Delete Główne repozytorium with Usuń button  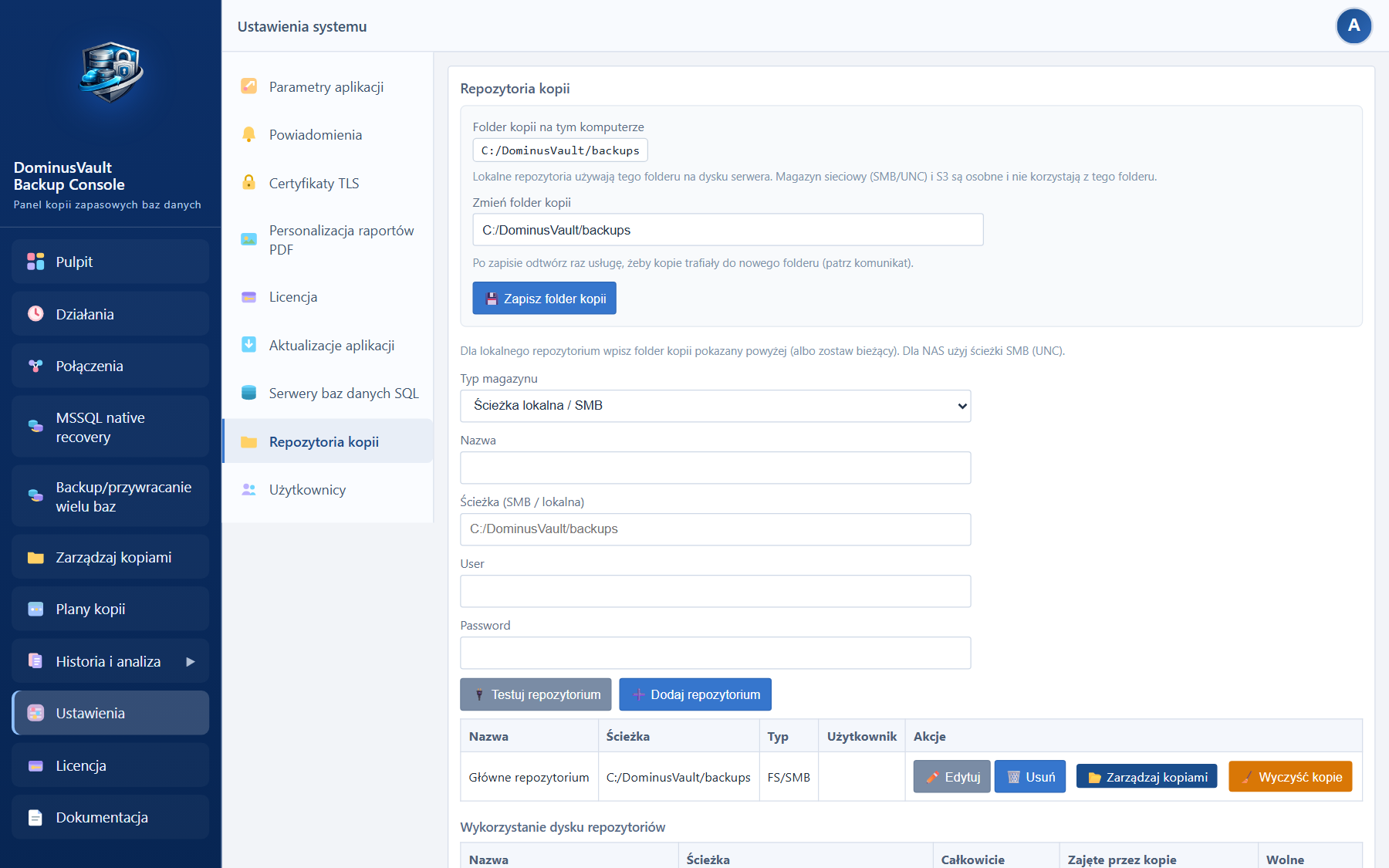point(1030,777)
